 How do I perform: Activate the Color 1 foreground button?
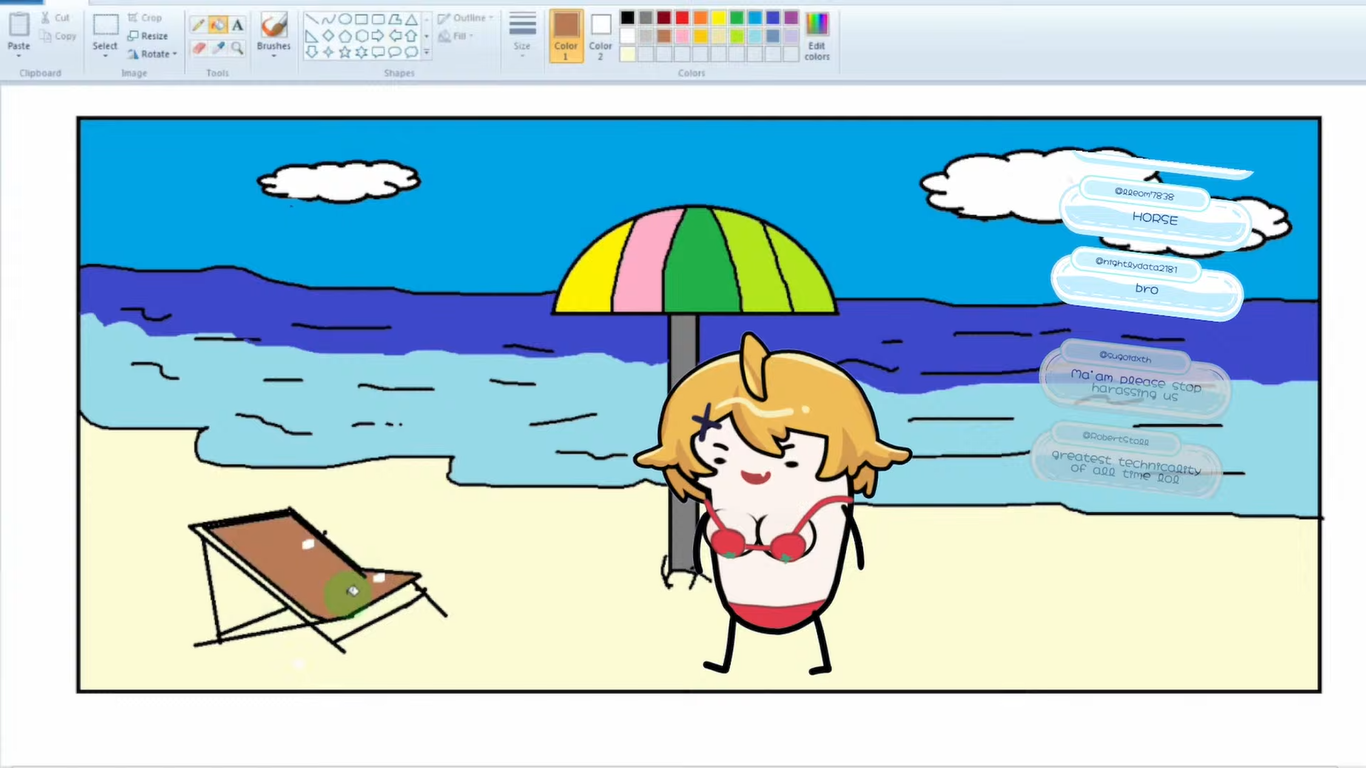[566, 35]
